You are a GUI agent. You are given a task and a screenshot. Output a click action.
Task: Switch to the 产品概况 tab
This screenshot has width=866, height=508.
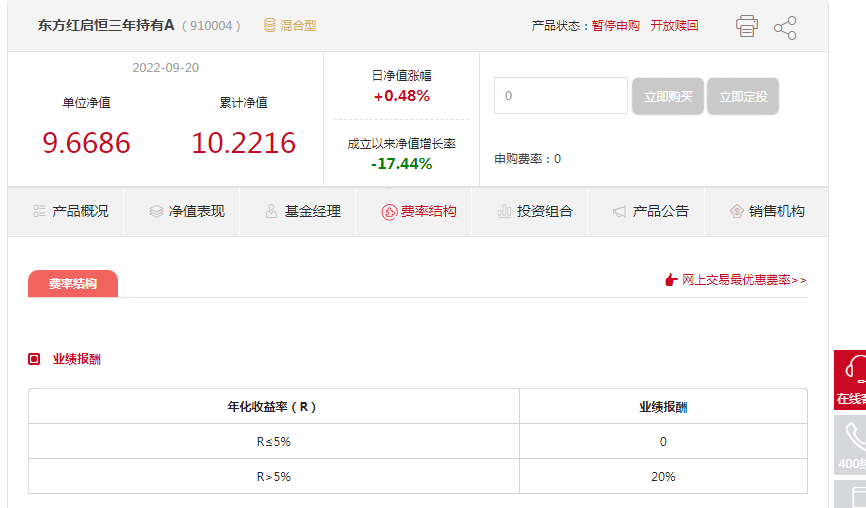[70, 211]
